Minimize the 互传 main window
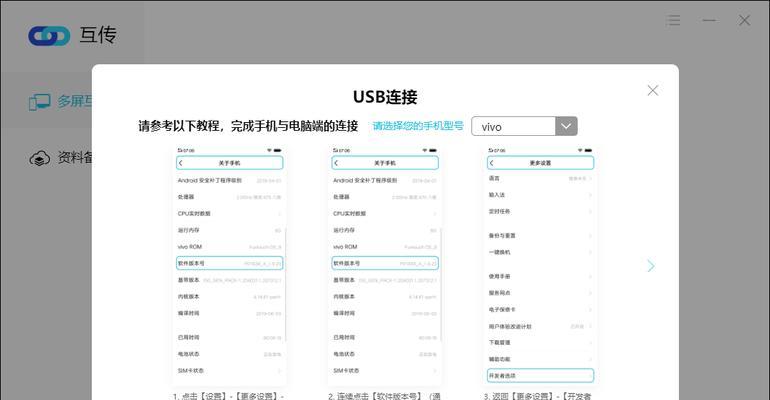This screenshot has width=770, height=400. coord(709,20)
